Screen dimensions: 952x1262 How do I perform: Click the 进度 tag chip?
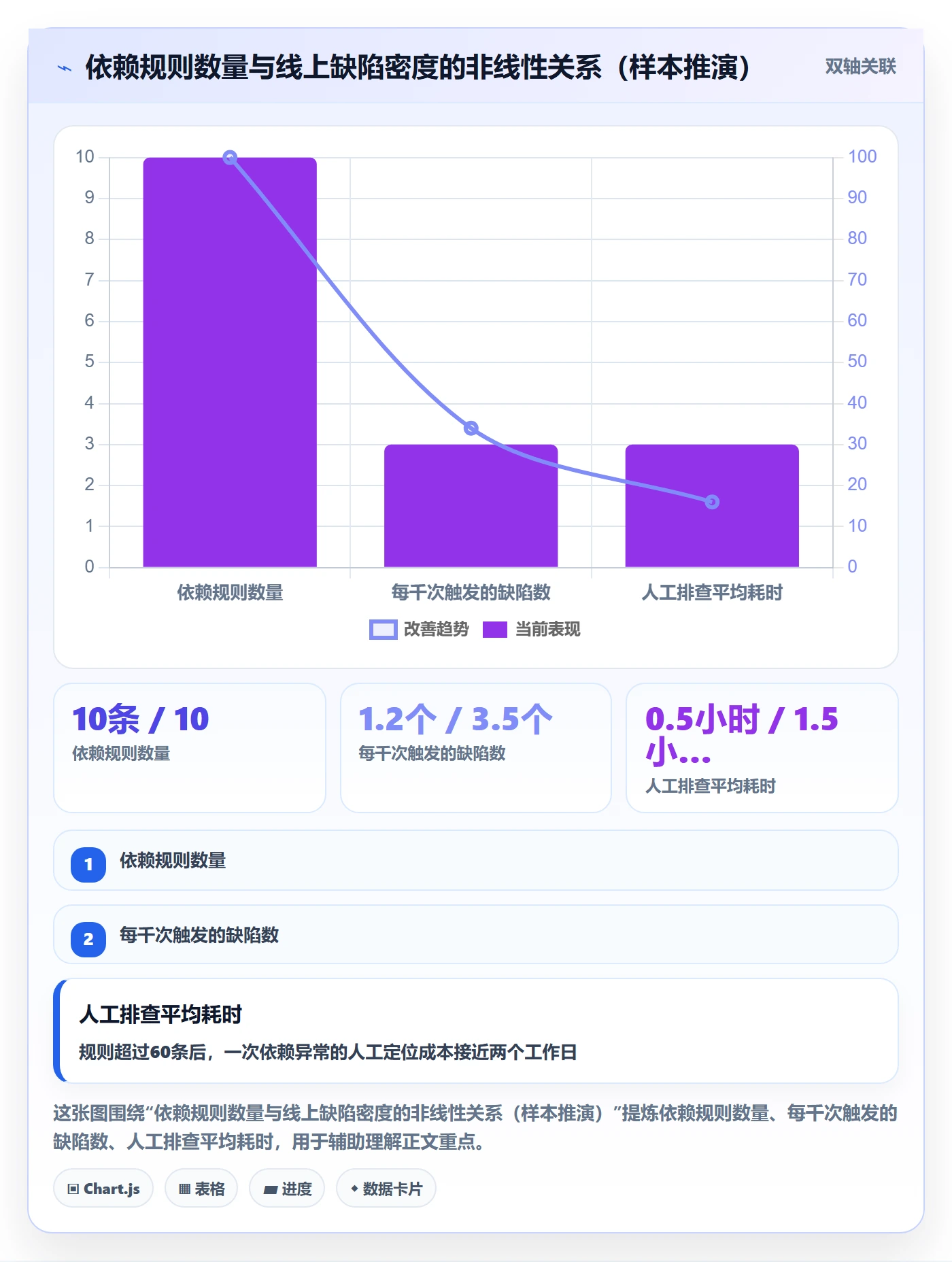coord(287,1189)
